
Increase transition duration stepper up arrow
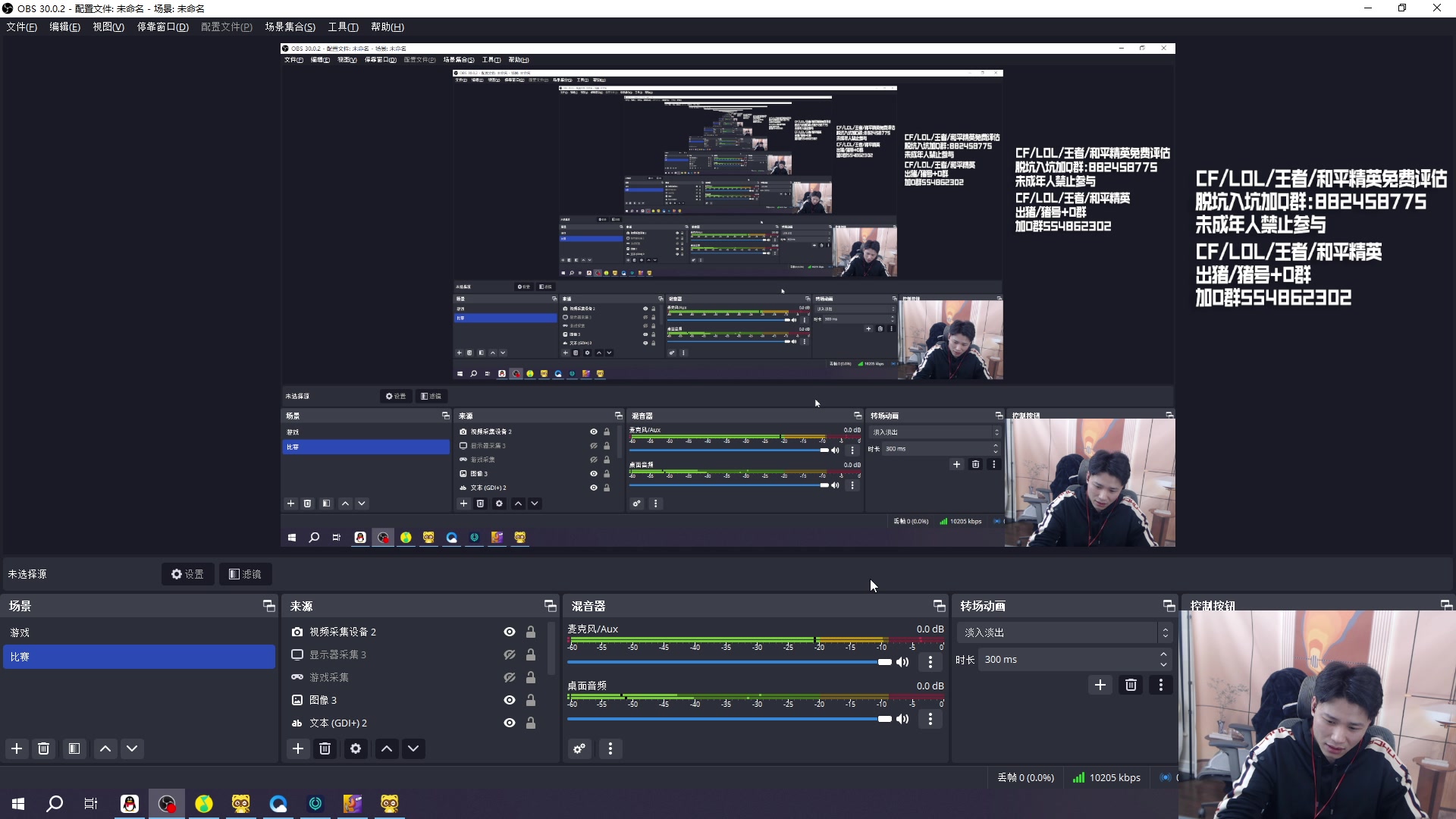point(1163,654)
